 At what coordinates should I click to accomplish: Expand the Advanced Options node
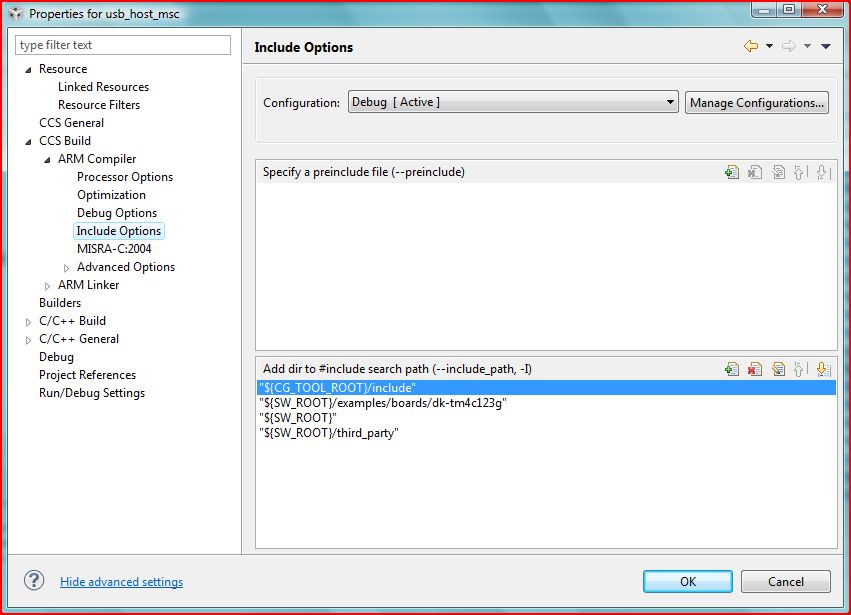click(66, 268)
